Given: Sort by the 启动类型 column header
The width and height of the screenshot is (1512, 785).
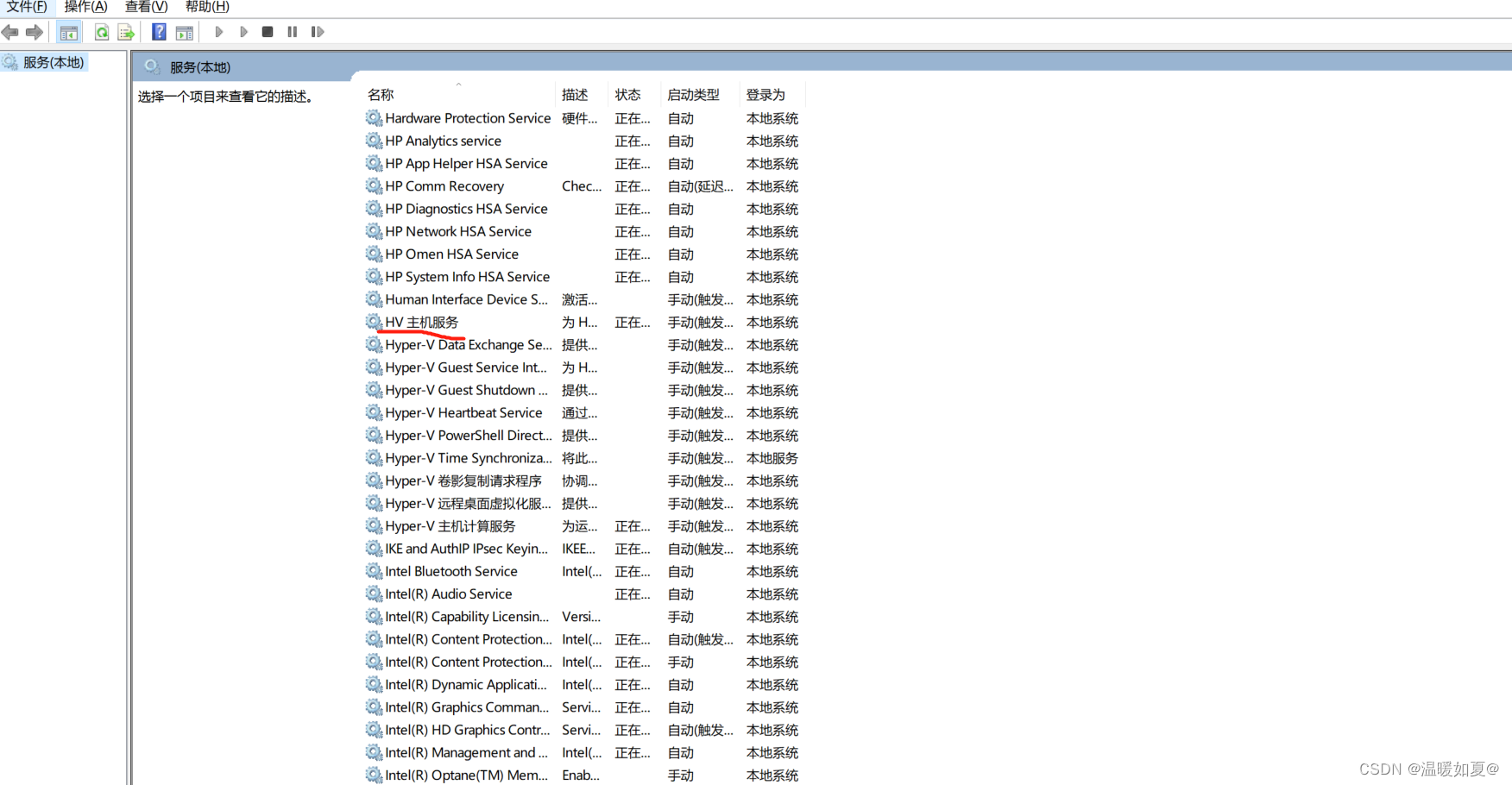Looking at the screenshot, I should click(x=693, y=95).
